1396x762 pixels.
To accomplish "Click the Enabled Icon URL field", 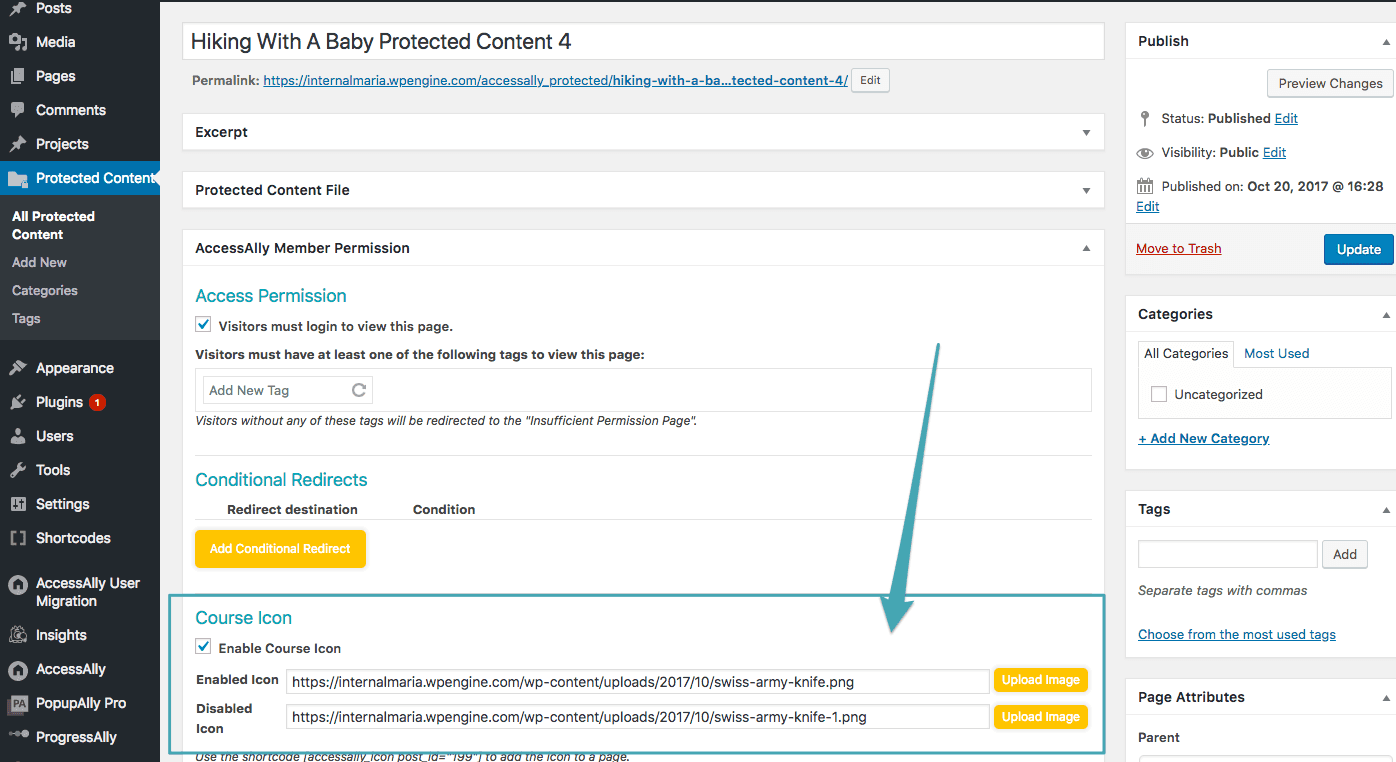I will pos(637,682).
